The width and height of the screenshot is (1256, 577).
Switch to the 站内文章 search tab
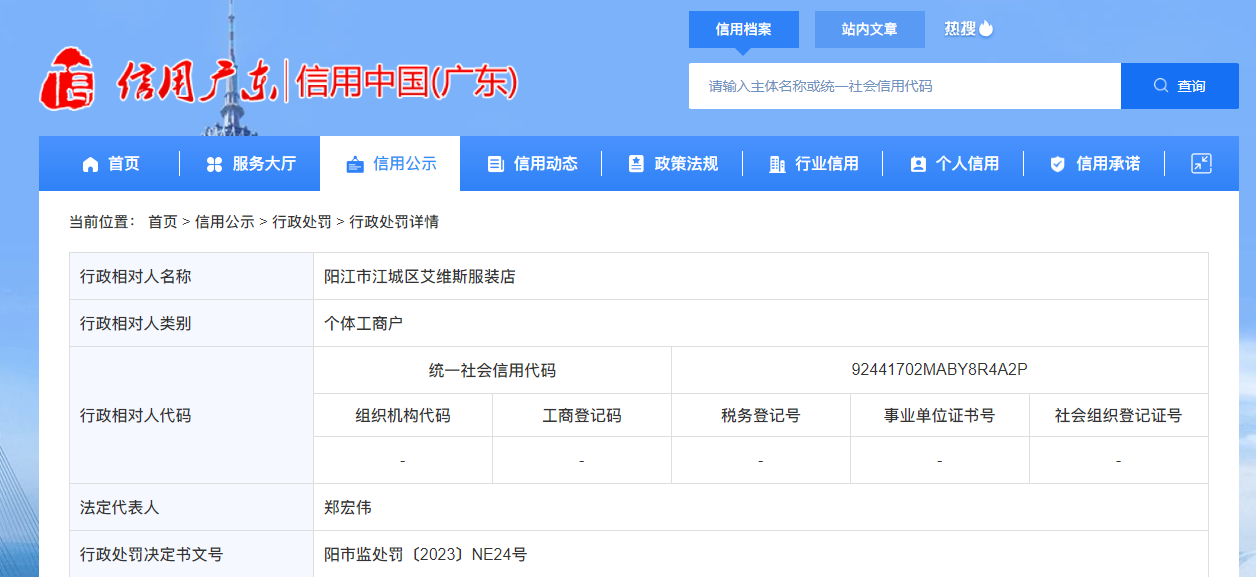[x=869, y=30]
